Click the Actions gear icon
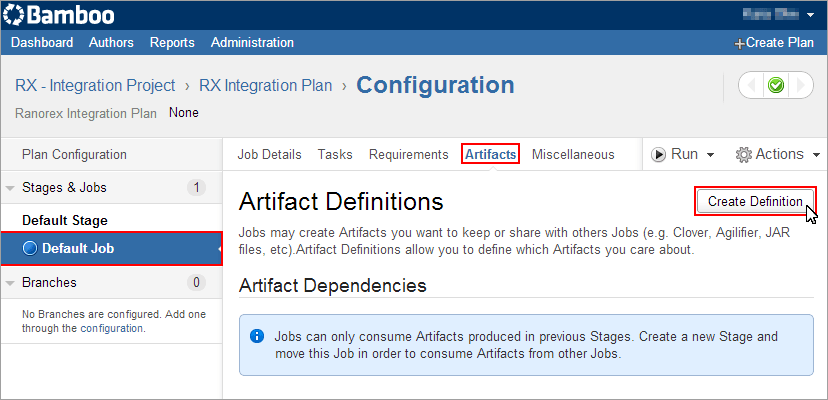Screen dimensions: 828x400 pyautogui.click(x=744, y=155)
